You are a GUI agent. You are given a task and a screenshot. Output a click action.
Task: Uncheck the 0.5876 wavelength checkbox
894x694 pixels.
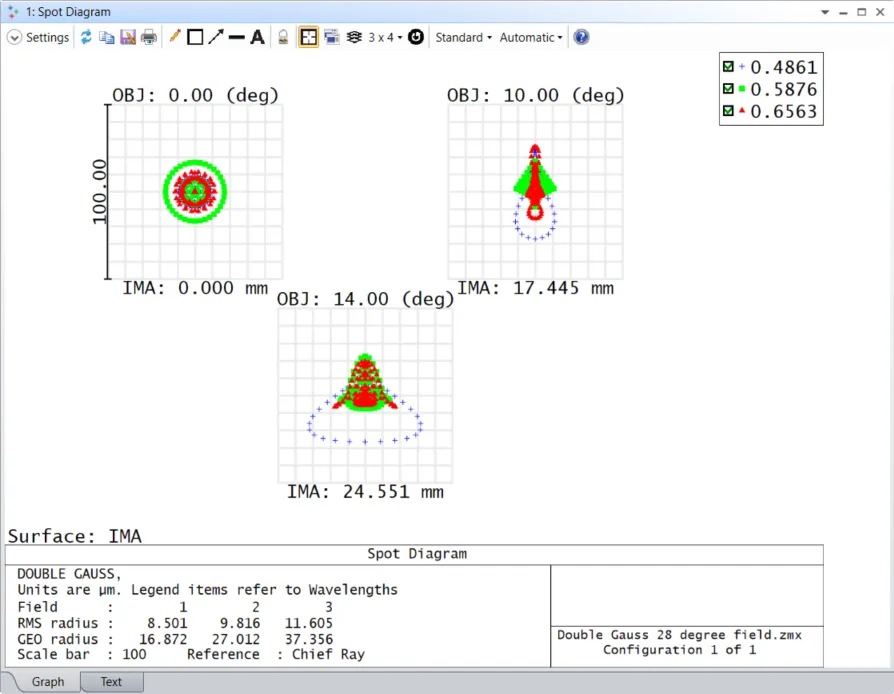coord(728,89)
